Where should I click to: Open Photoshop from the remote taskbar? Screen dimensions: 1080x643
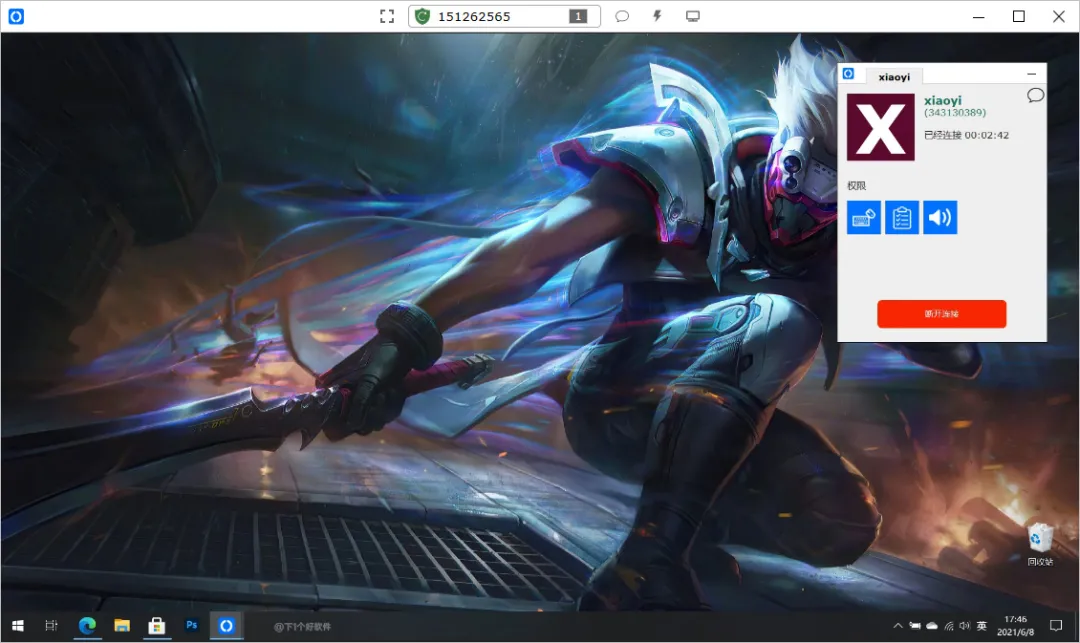coord(191,626)
